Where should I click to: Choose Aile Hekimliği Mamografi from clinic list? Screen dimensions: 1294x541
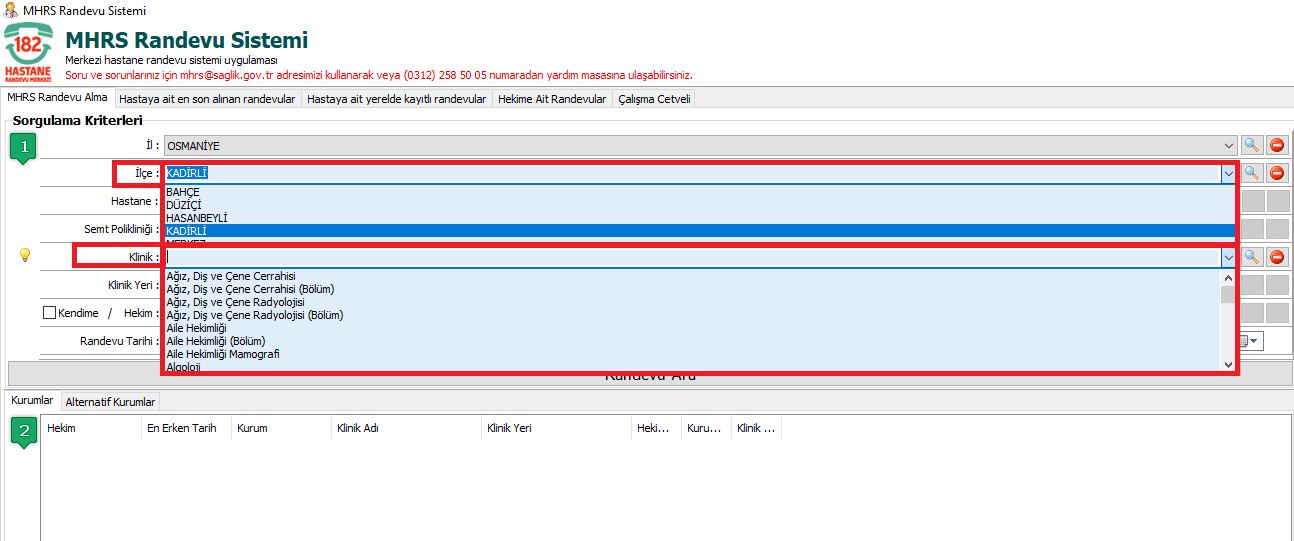tap(223, 354)
